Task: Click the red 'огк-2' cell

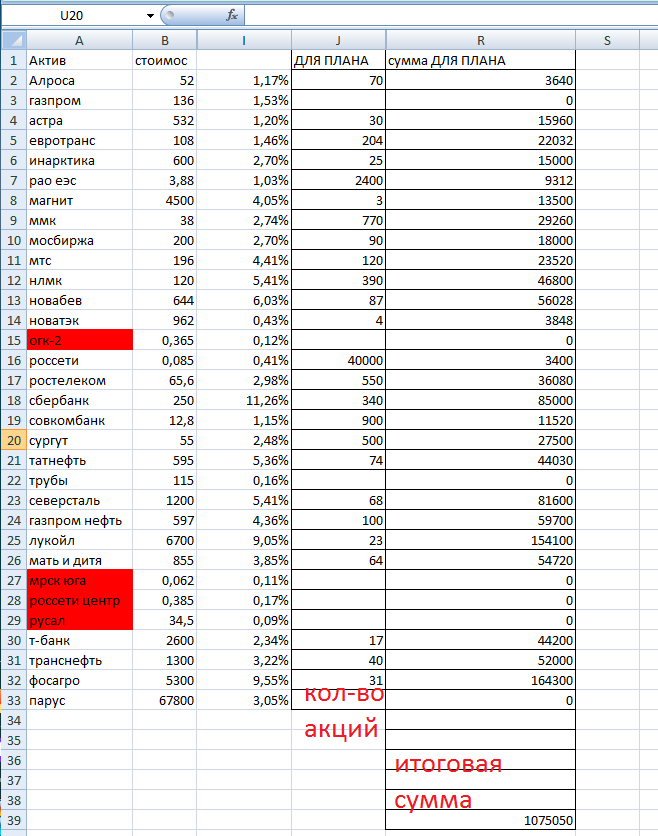Action: pyautogui.click(x=79, y=340)
